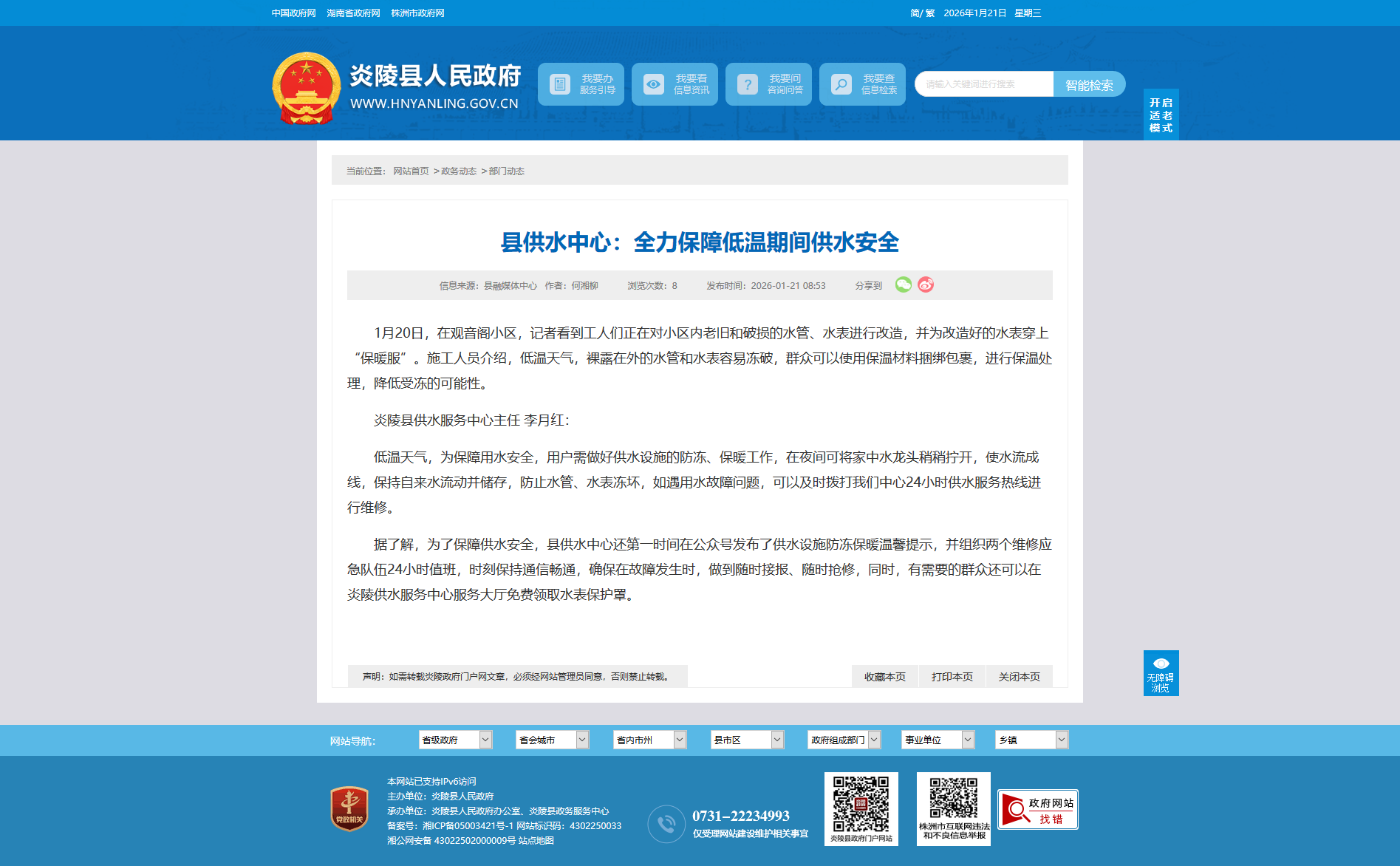Click the 政府网站找错 badge
The width and height of the screenshot is (1400, 866).
coord(1037,810)
